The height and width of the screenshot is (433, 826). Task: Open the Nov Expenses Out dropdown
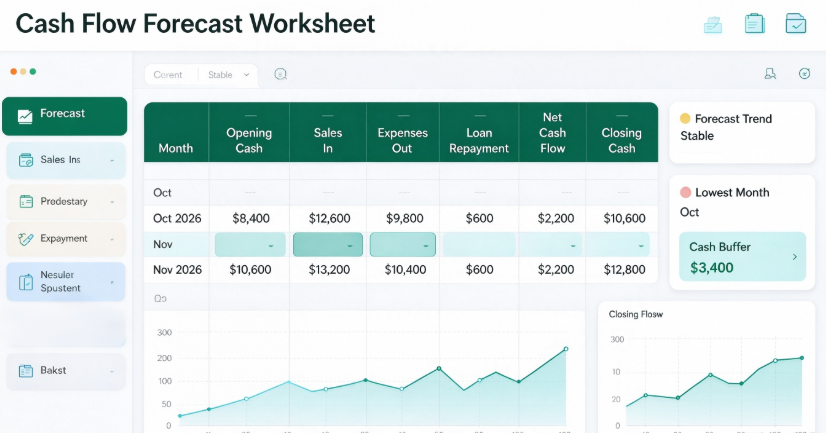click(403, 245)
